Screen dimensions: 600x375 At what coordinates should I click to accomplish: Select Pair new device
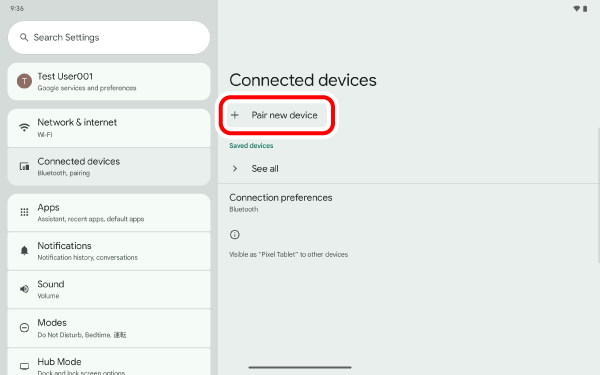click(x=277, y=115)
